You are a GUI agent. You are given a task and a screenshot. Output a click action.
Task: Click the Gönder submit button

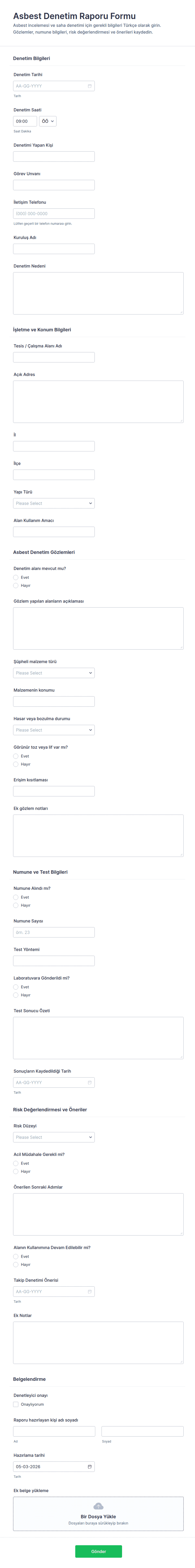click(98, 1551)
